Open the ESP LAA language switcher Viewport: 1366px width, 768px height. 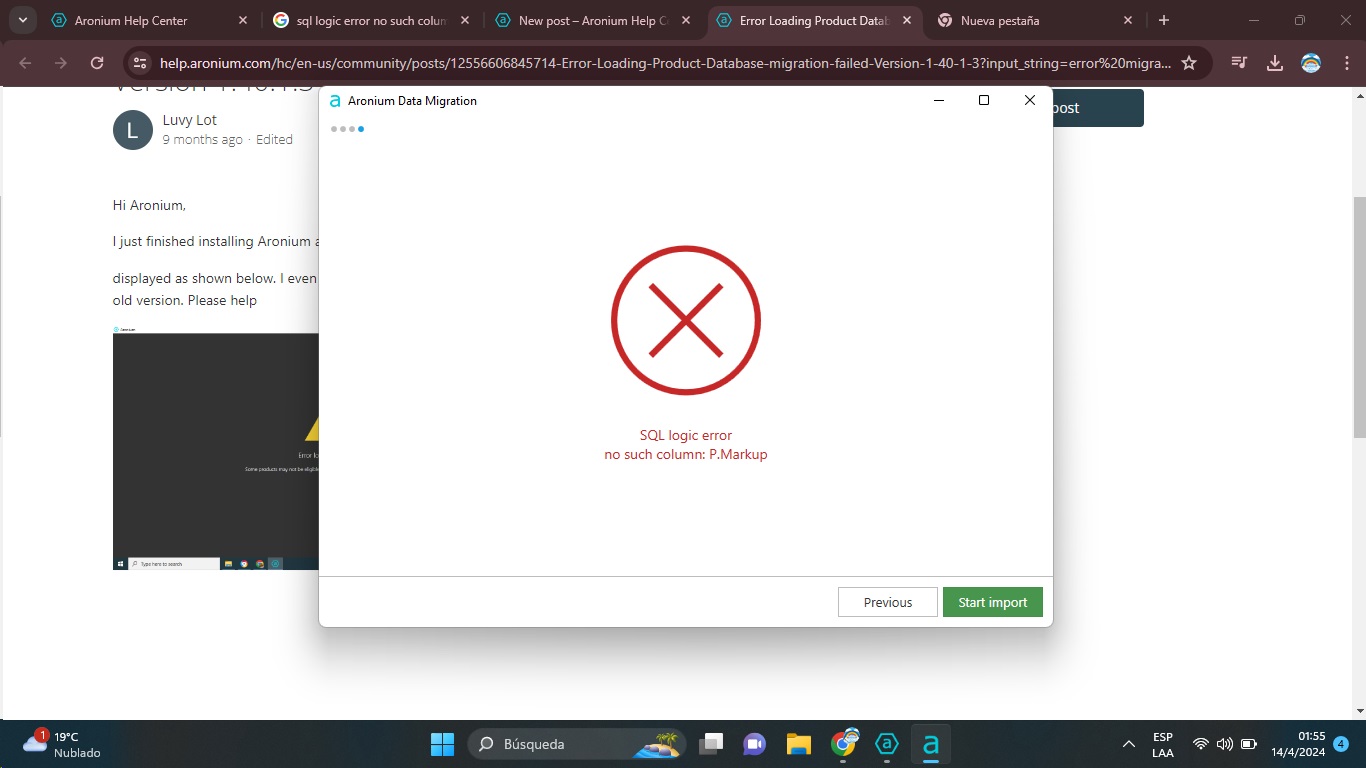pos(1162,744)
